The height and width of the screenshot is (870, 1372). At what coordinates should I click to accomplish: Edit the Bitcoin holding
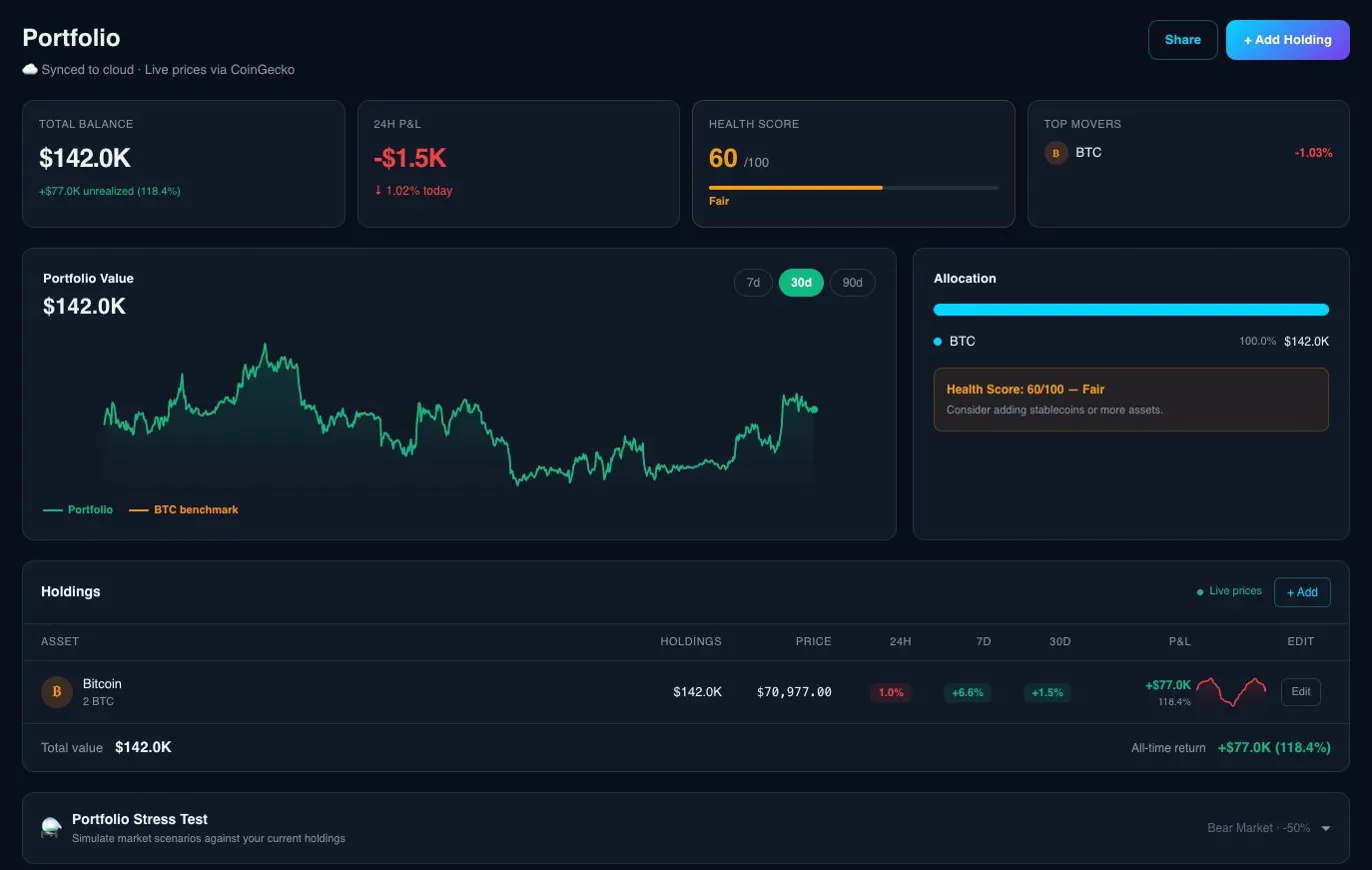pyautogui.click(x=1300, y=692)
